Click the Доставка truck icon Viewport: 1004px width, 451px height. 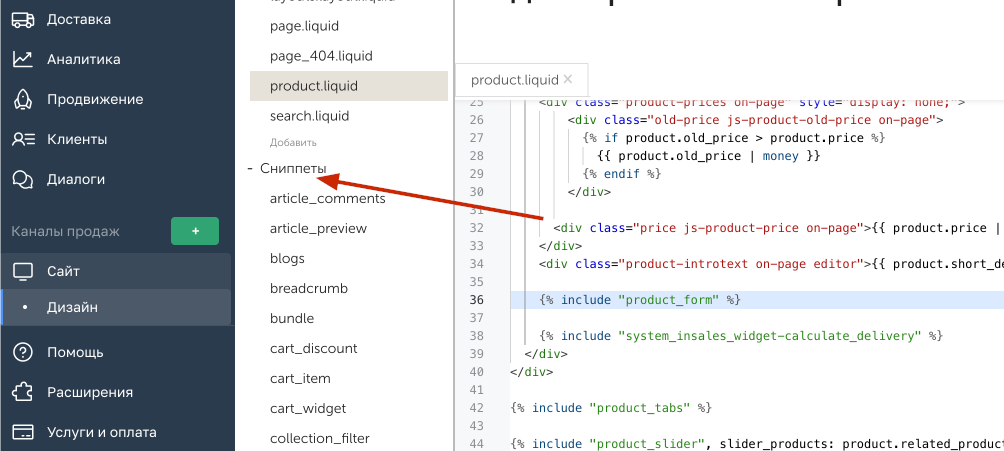23,20
